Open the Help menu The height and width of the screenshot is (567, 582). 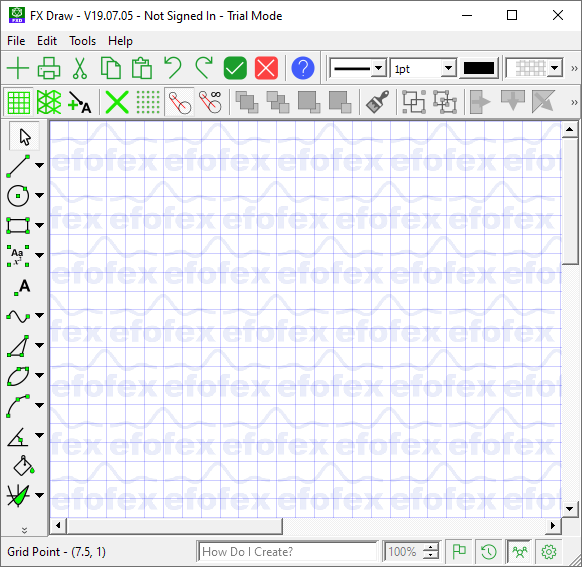tap(120, 41)
